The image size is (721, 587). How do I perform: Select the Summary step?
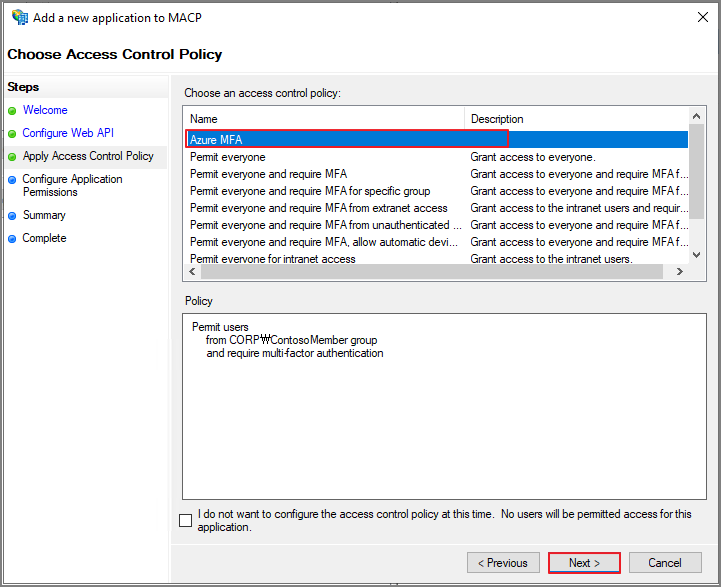[44, 215]
